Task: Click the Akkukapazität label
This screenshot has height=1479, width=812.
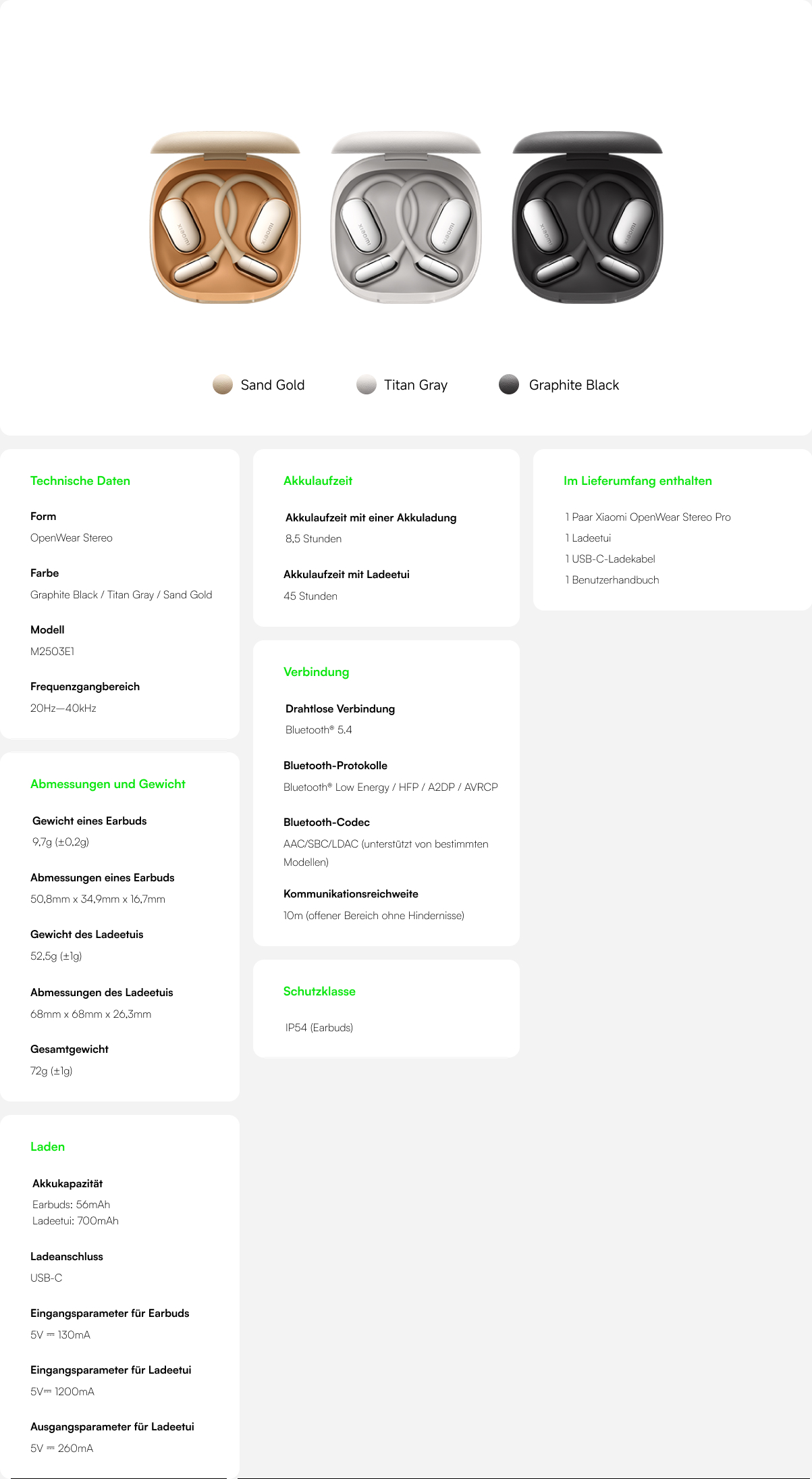Action: [67, 1184]
